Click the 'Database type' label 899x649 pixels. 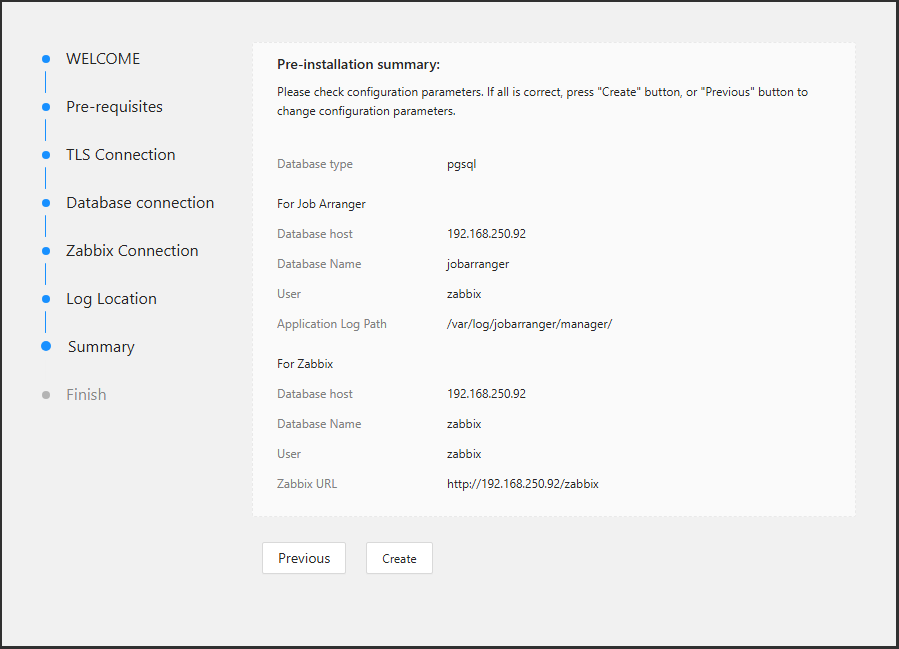(315, 165)
